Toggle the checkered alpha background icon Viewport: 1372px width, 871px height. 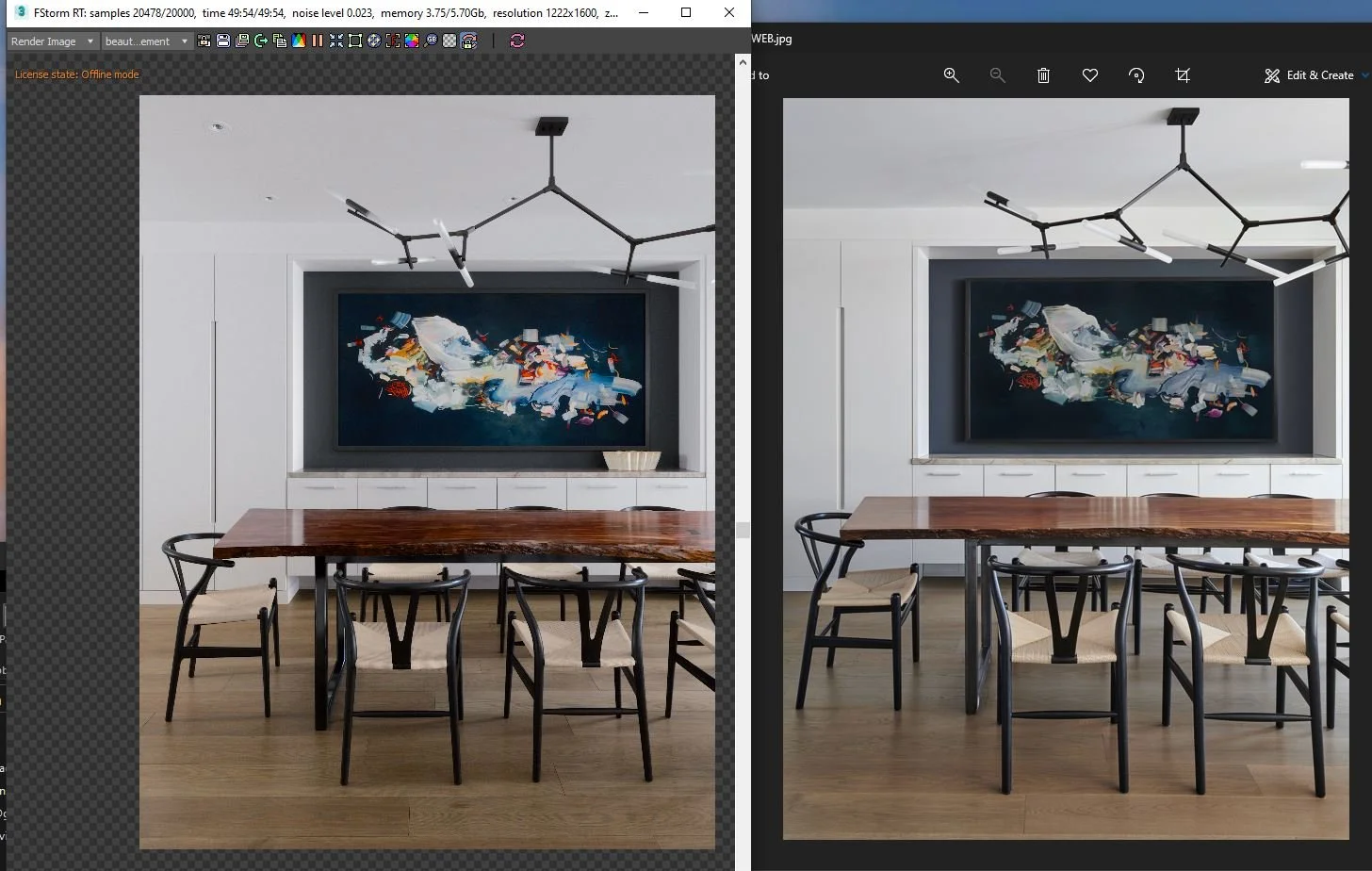point(450,41)
